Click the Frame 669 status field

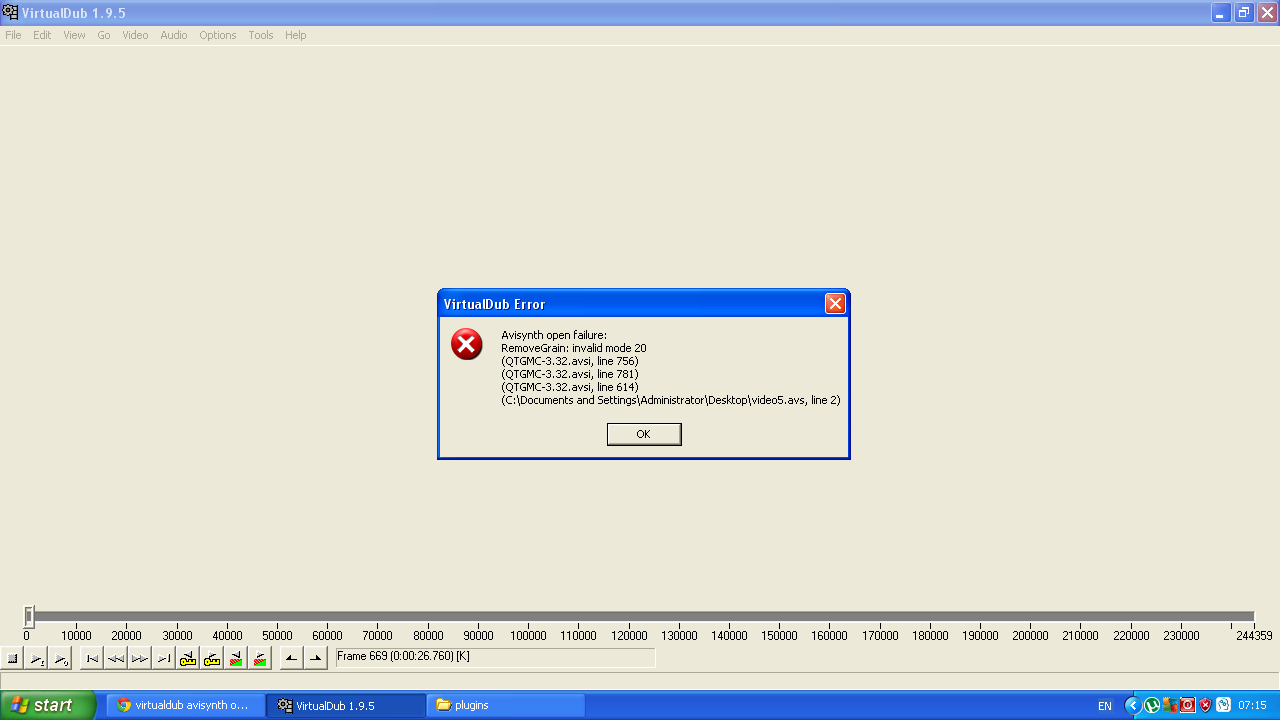(495, 657)
